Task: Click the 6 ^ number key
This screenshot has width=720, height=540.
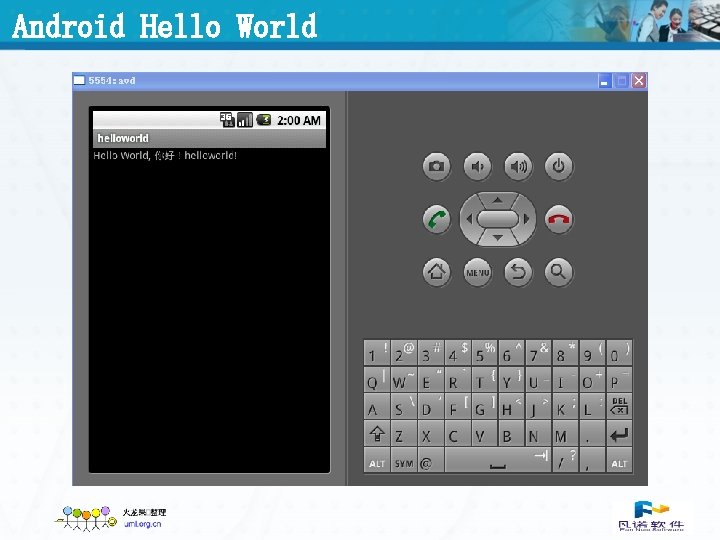Action: (x=512, y=353)
